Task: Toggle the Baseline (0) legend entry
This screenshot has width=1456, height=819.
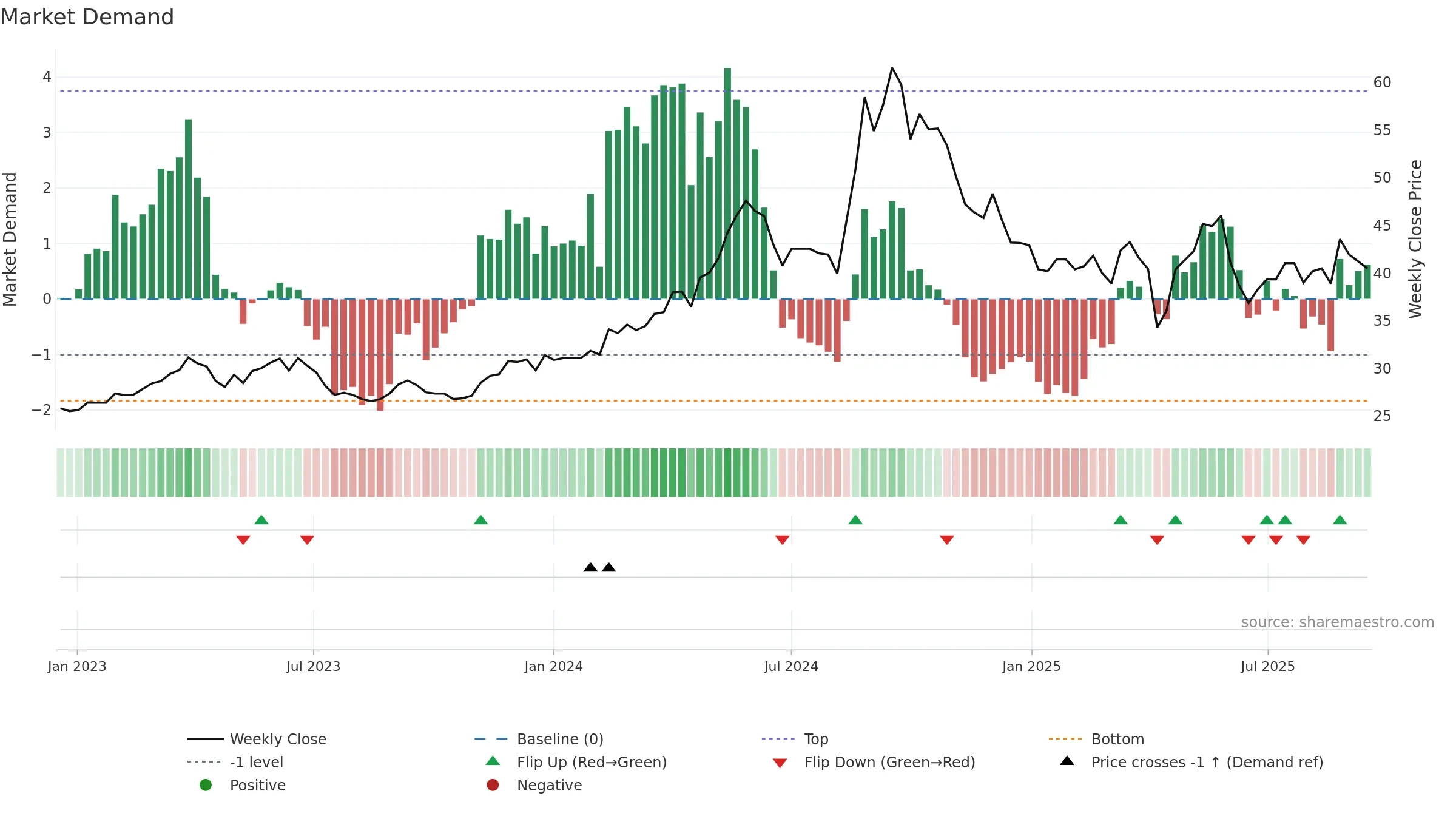Action: (539, 739)
